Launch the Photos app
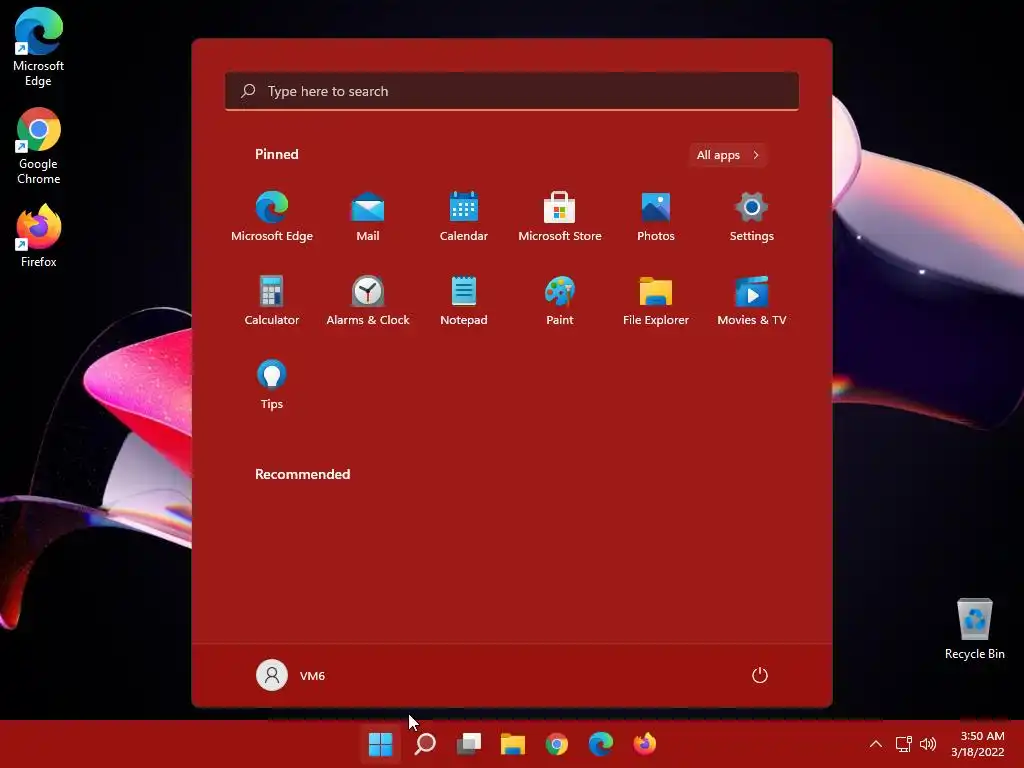Screen dimensions: 1024x768 (x=656, y=217)
